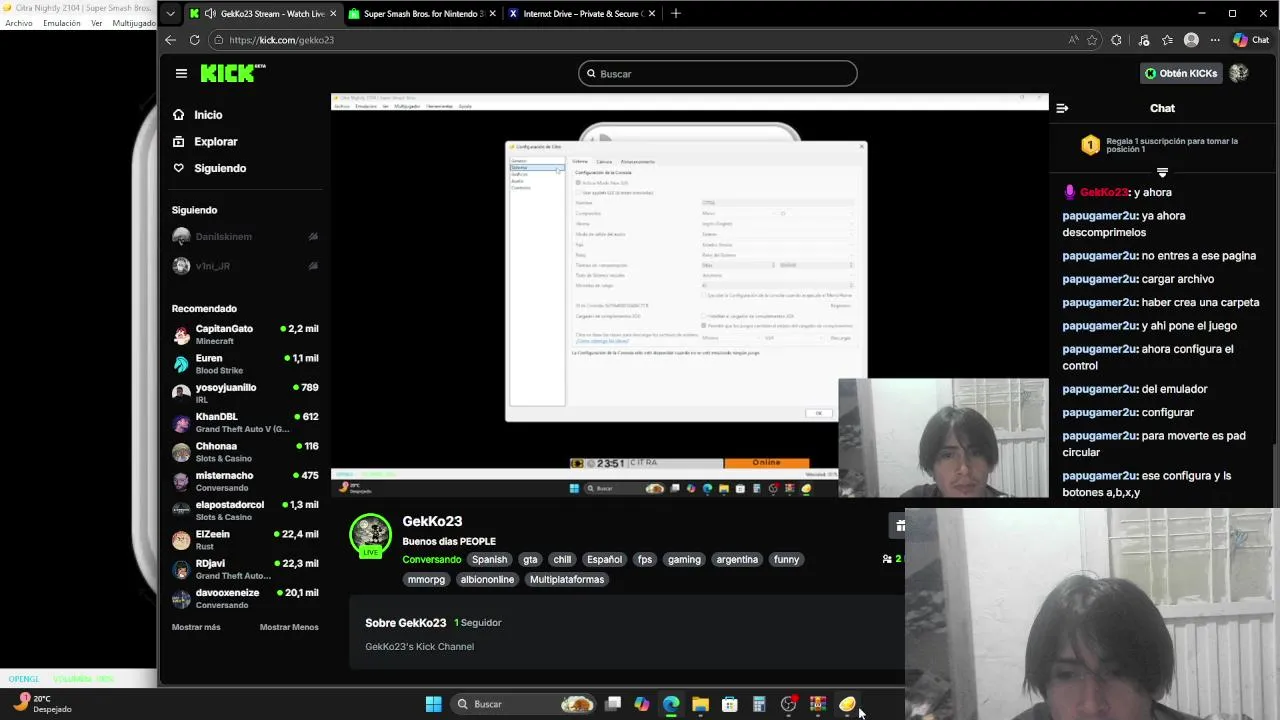Open the media control music icon

[x=1144, y=40]
